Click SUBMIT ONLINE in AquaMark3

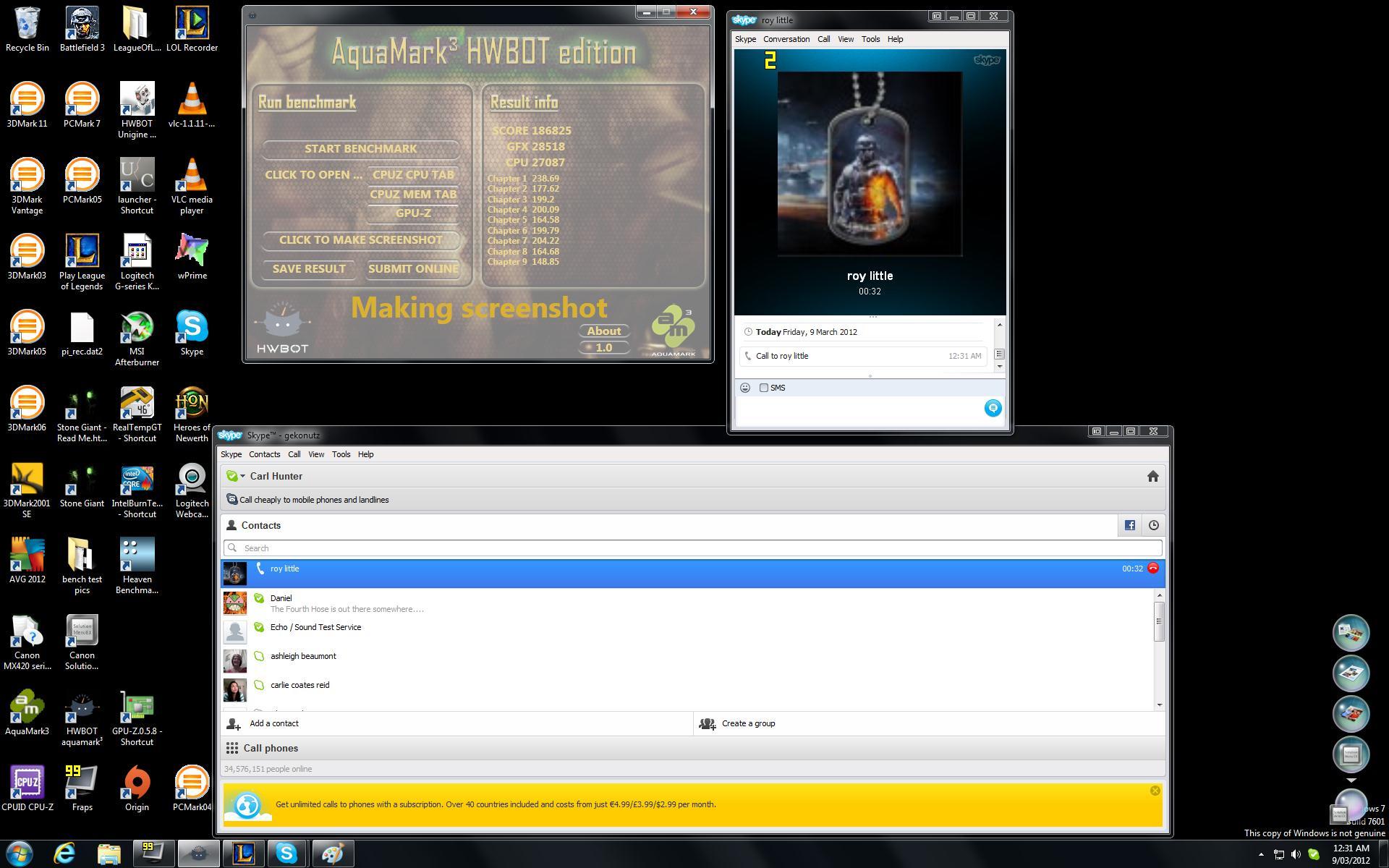[413, 269]
